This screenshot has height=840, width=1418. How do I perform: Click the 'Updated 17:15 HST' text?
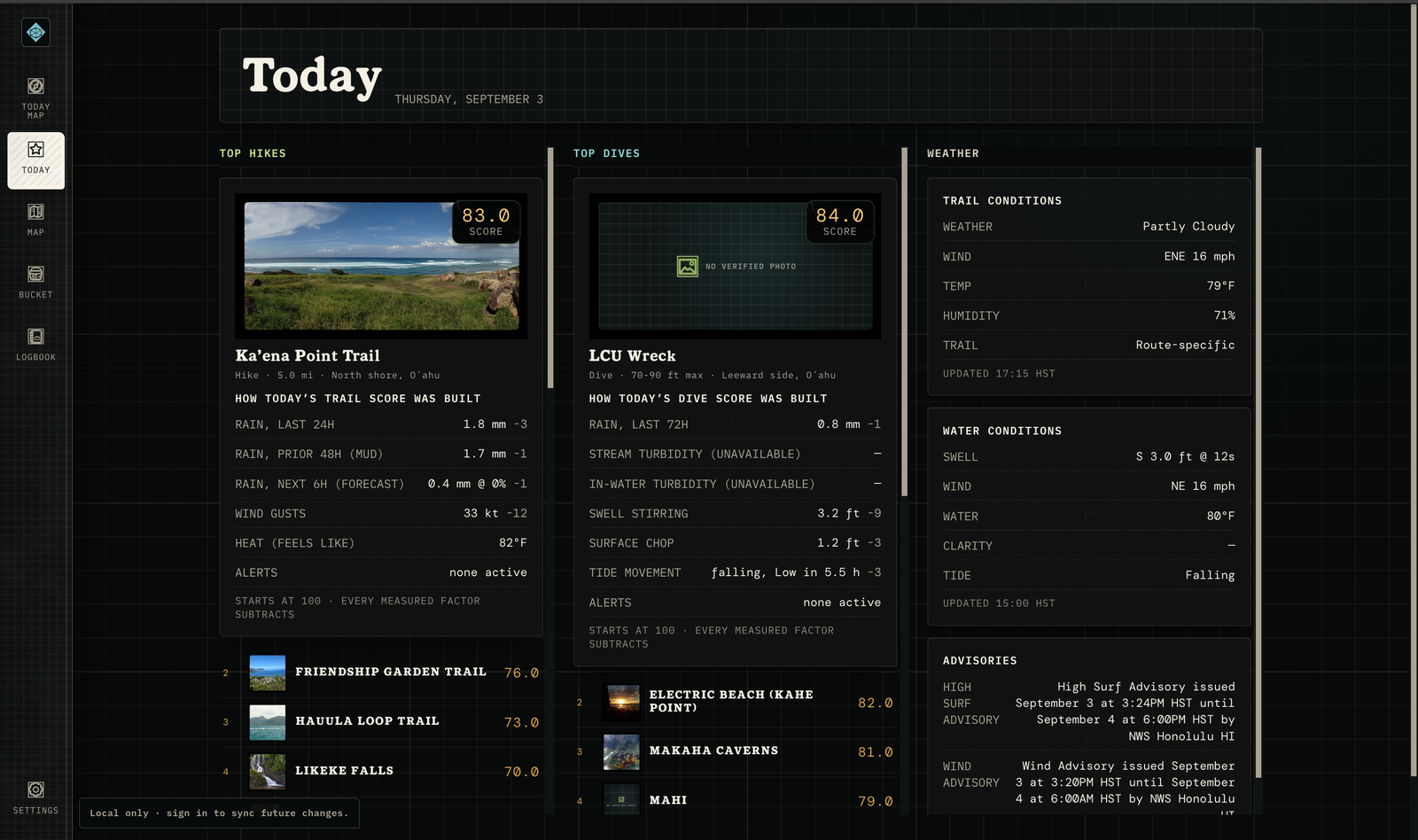[x=999, y=374]
